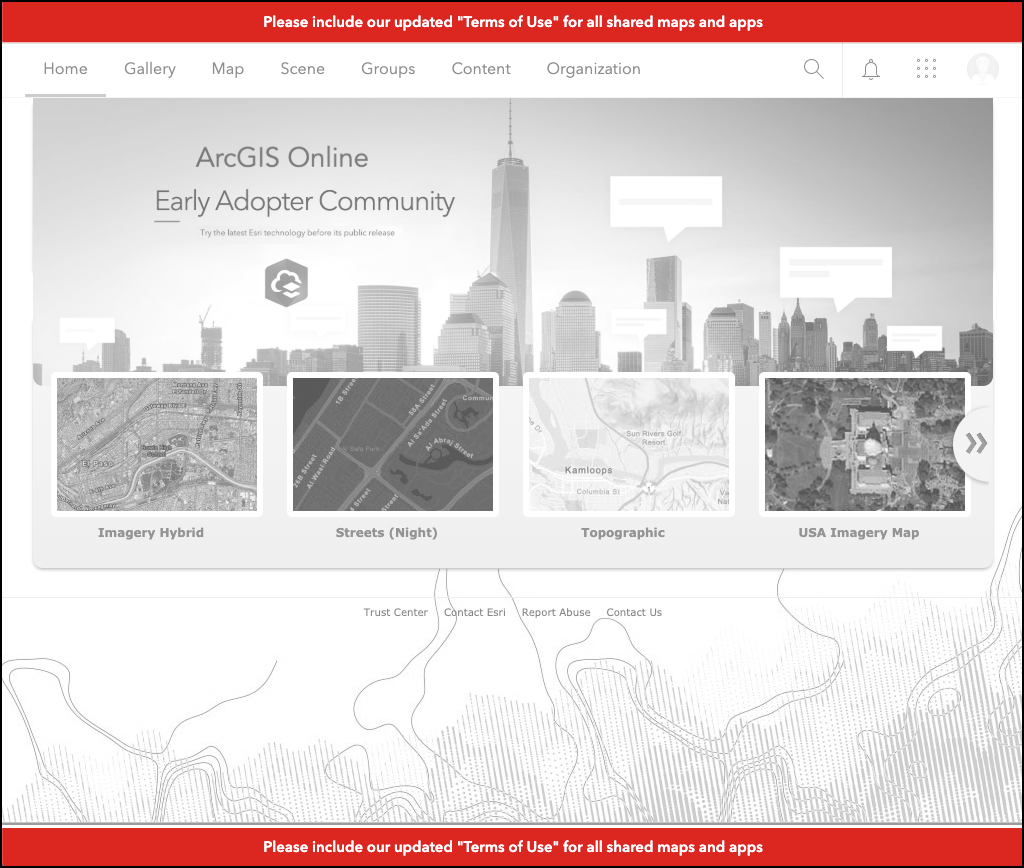Open notifications bell icon

(871, 69)
